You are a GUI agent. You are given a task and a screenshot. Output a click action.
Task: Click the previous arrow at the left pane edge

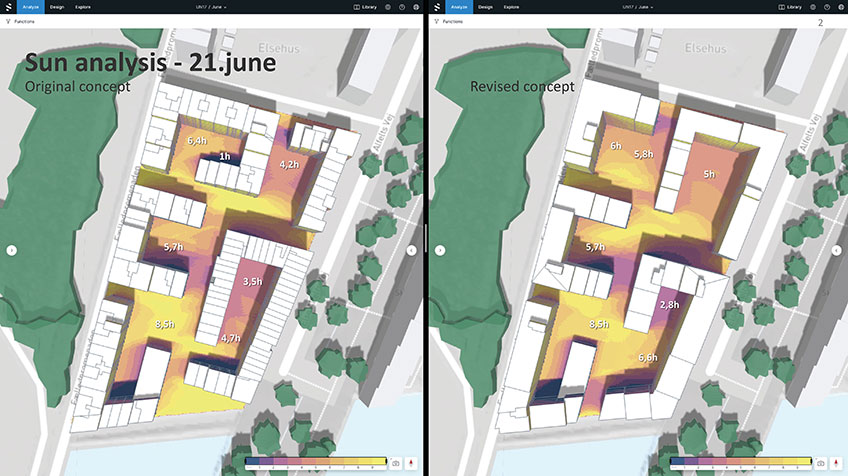(11, 250)
